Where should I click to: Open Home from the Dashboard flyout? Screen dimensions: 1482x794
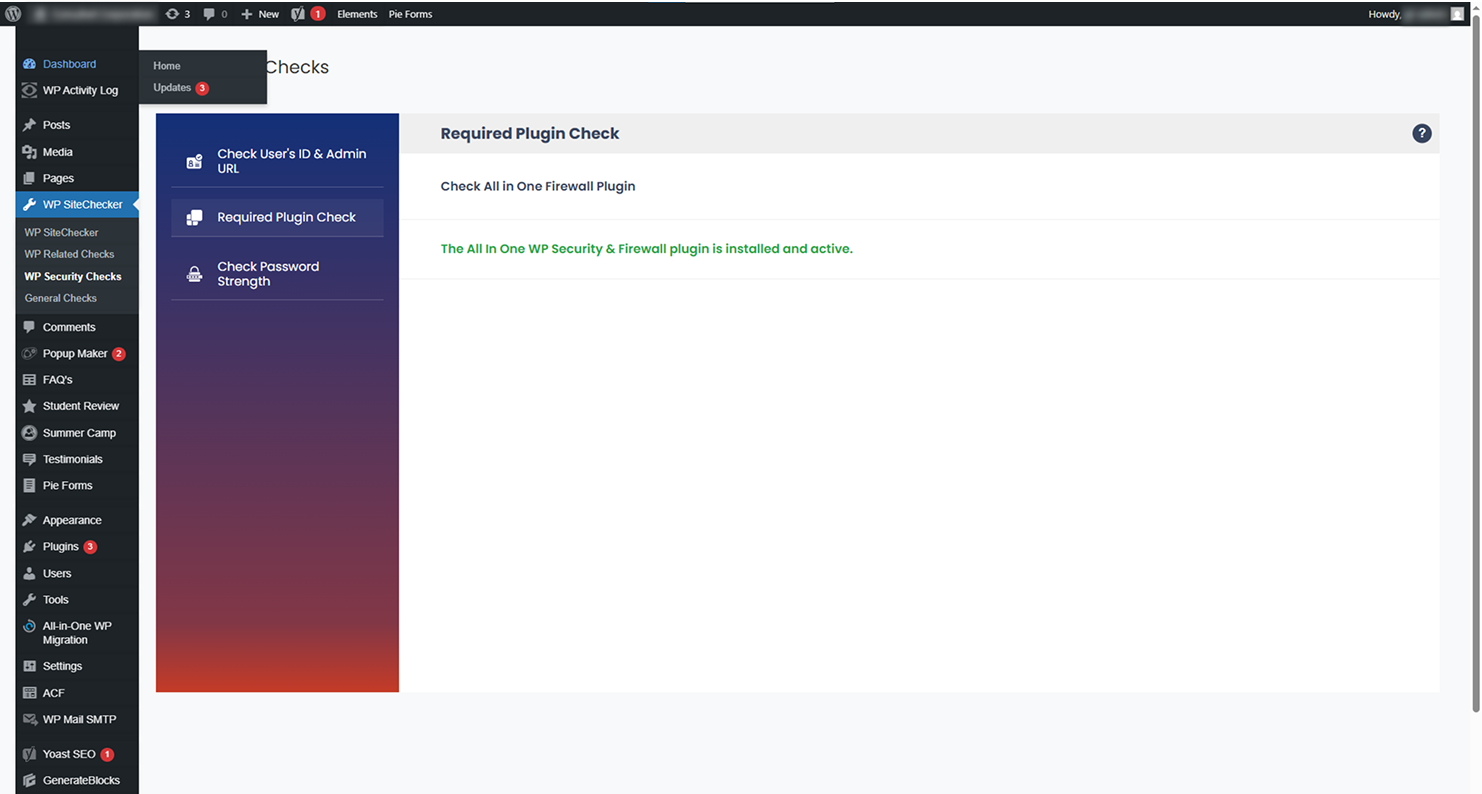coord(167,66)
